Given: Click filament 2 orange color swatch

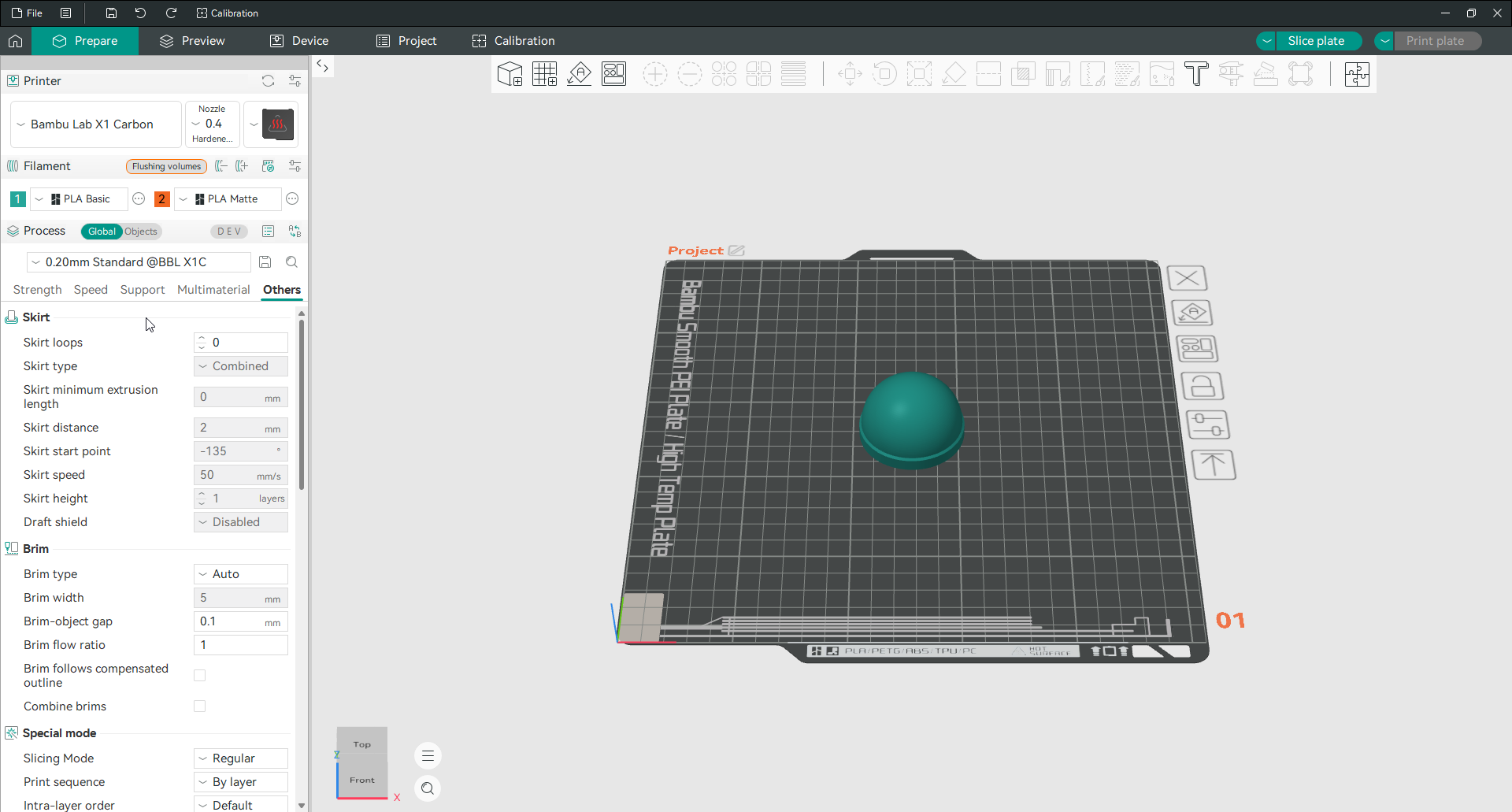Looking at the screenshot, I should [x=161, y=198].
